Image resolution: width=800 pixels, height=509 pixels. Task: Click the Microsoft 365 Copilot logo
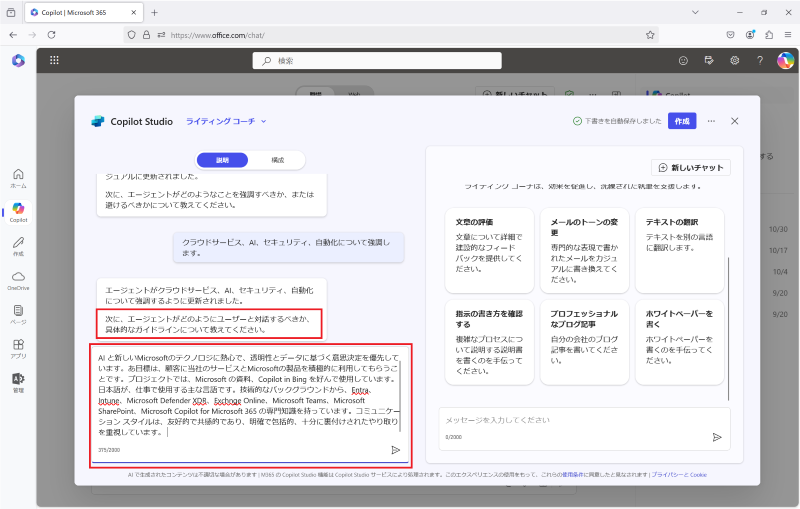tap(18, 60)
